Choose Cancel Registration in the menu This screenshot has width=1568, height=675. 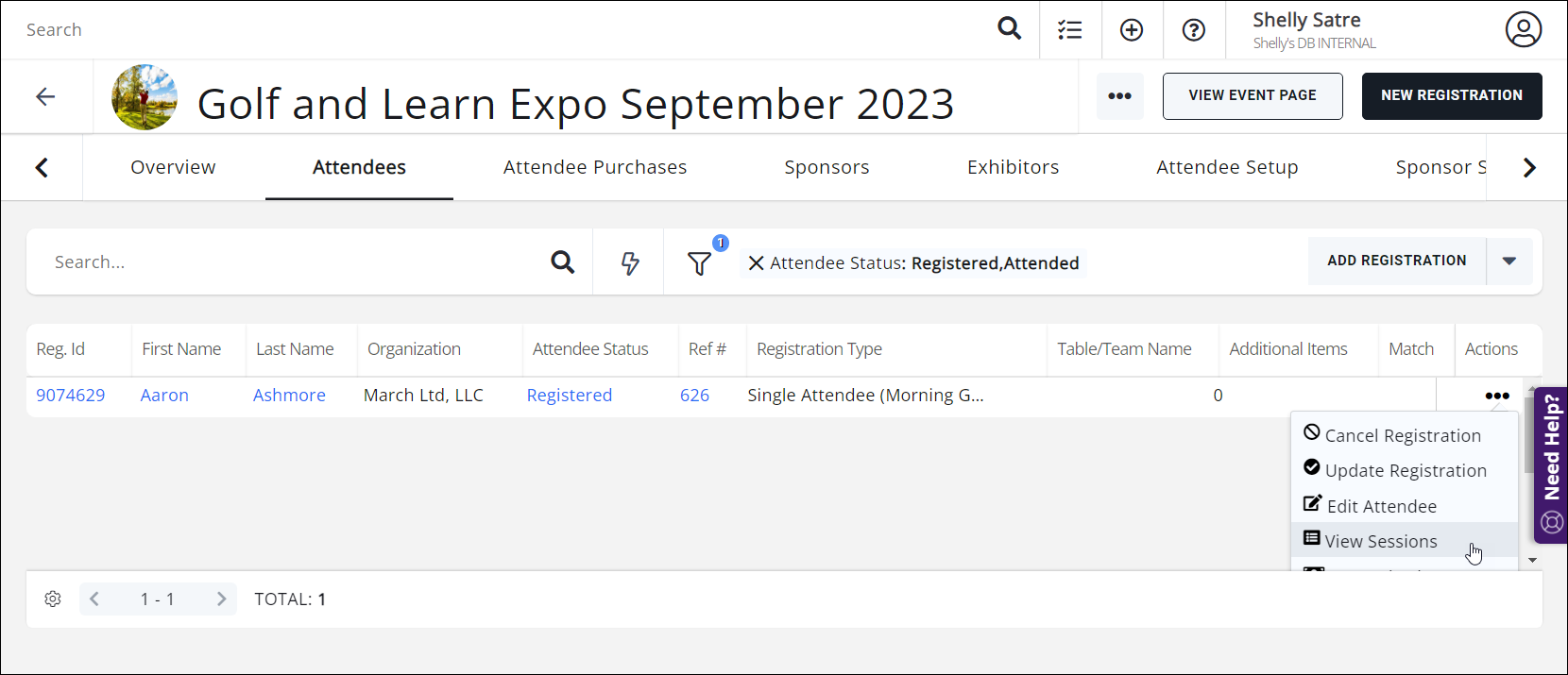(1402, 435)
